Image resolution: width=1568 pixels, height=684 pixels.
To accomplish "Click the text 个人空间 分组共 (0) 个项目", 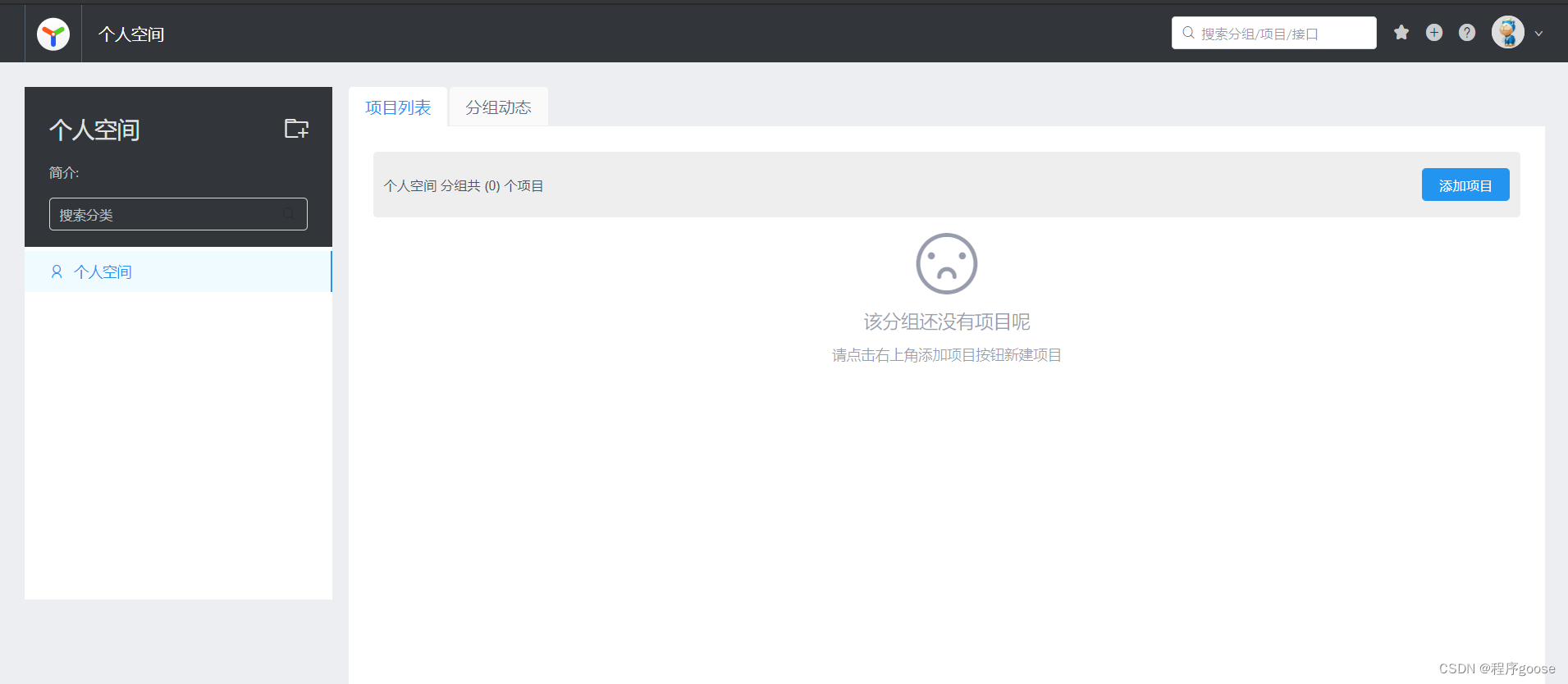I will pos(464,186).
